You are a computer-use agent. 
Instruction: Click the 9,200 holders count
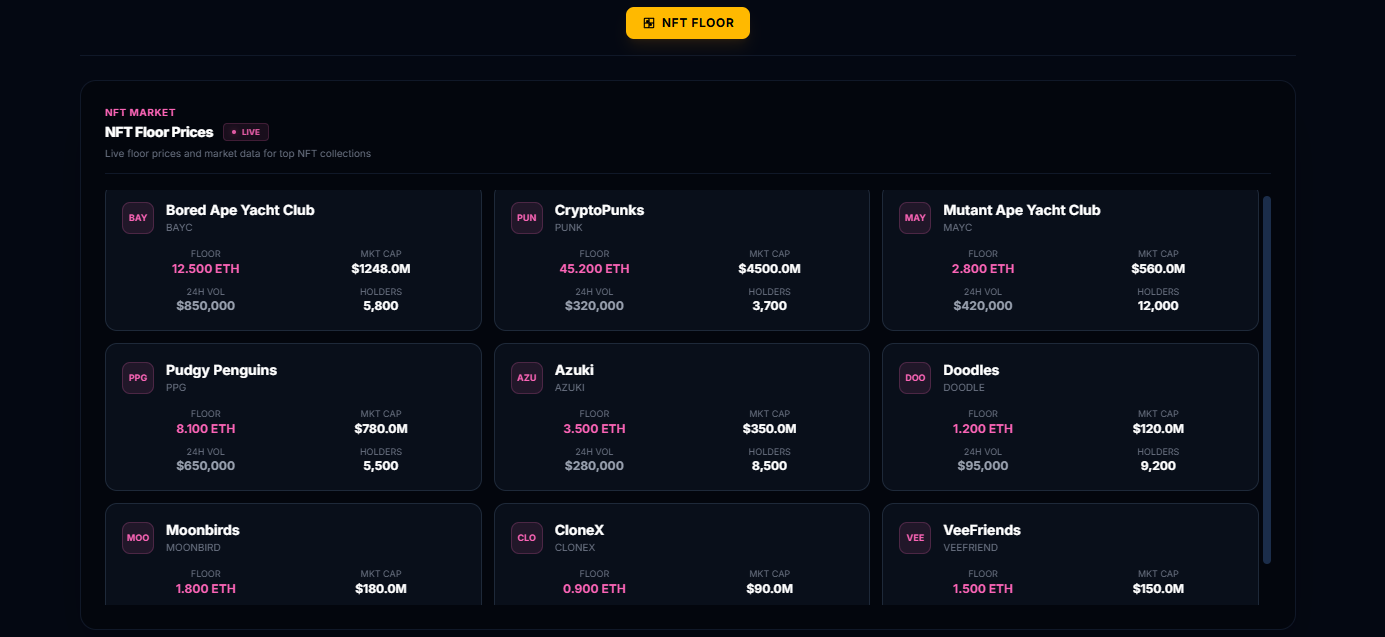[1158, 466]
